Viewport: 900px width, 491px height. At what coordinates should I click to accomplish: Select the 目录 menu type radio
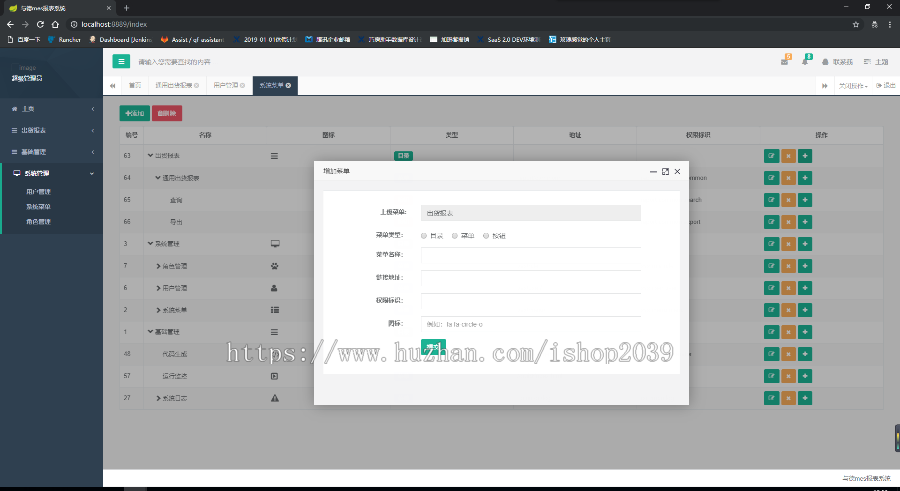(424, 236)
